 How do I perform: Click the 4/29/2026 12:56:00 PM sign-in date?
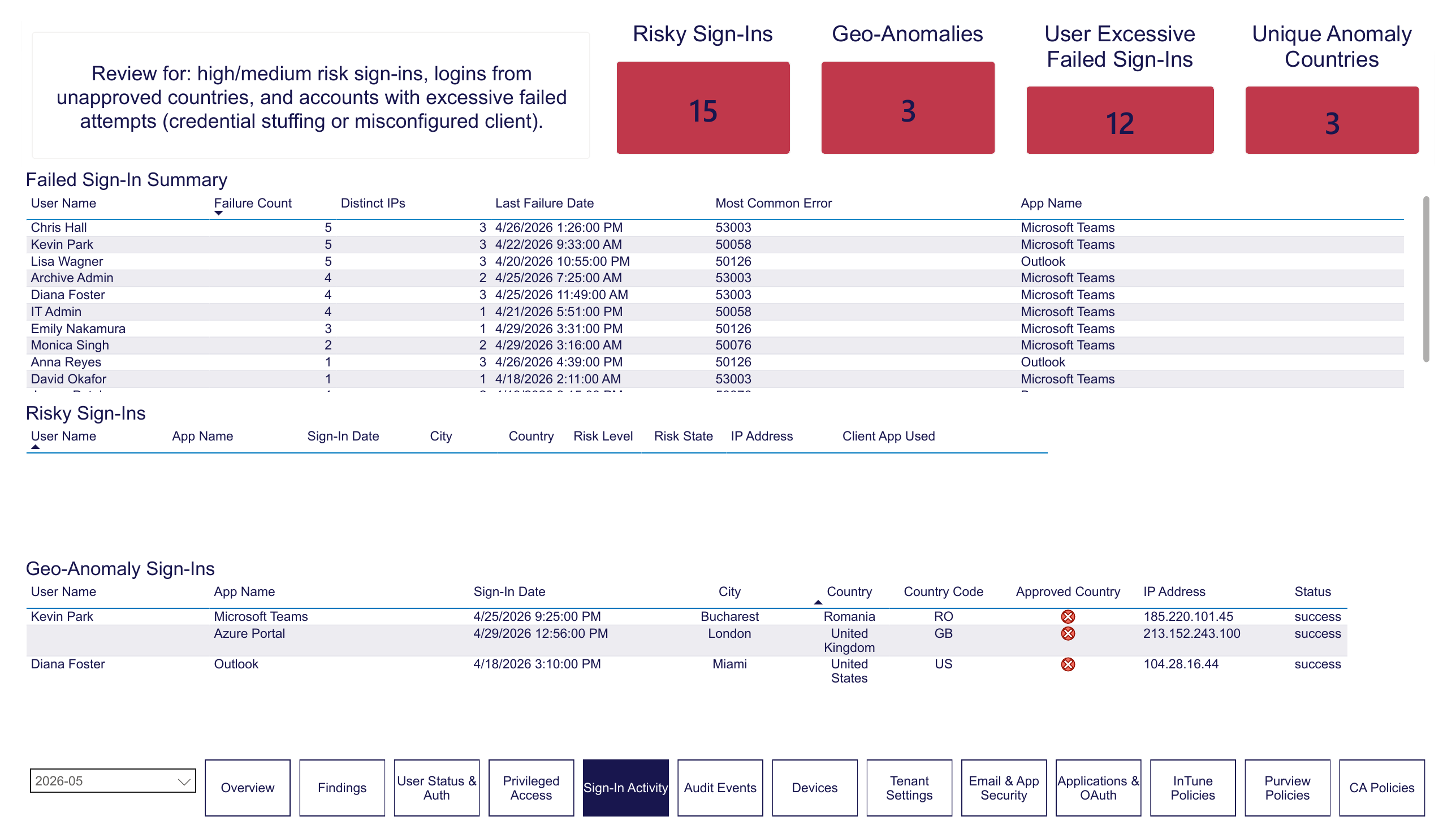(x=541, y=634)
